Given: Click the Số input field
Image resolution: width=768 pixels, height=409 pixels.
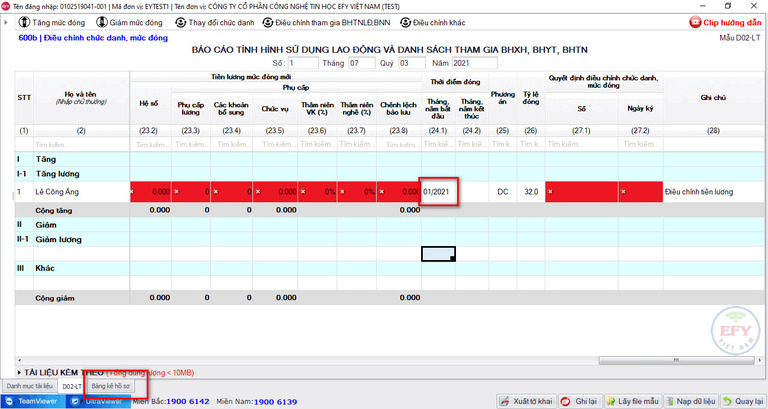Looking at the screenshot, I should (x=303, y=63).
